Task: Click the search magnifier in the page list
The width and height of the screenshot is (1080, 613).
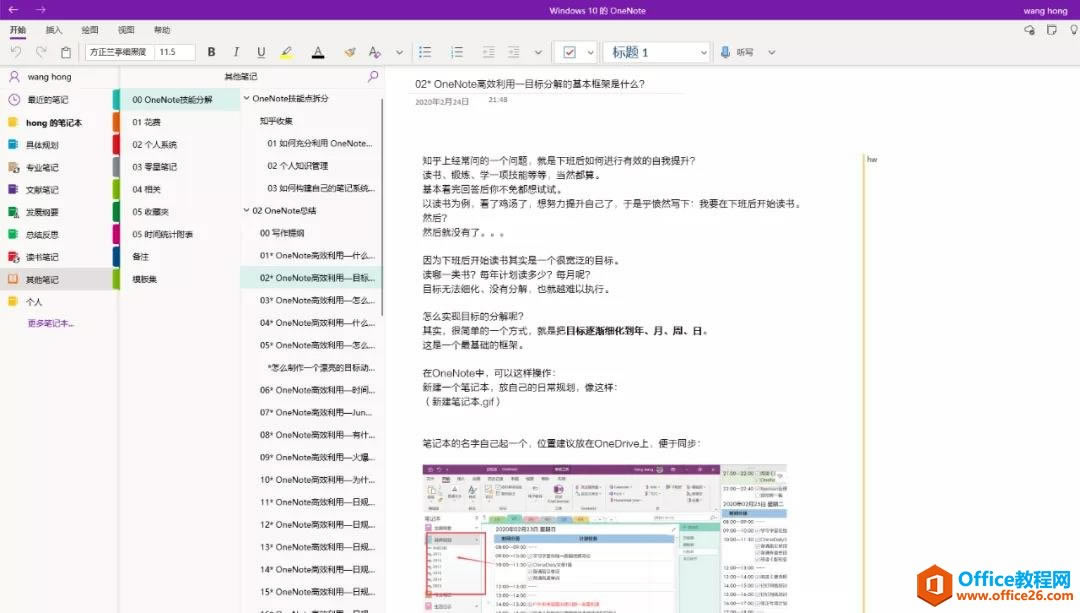Action: (373, 76)
